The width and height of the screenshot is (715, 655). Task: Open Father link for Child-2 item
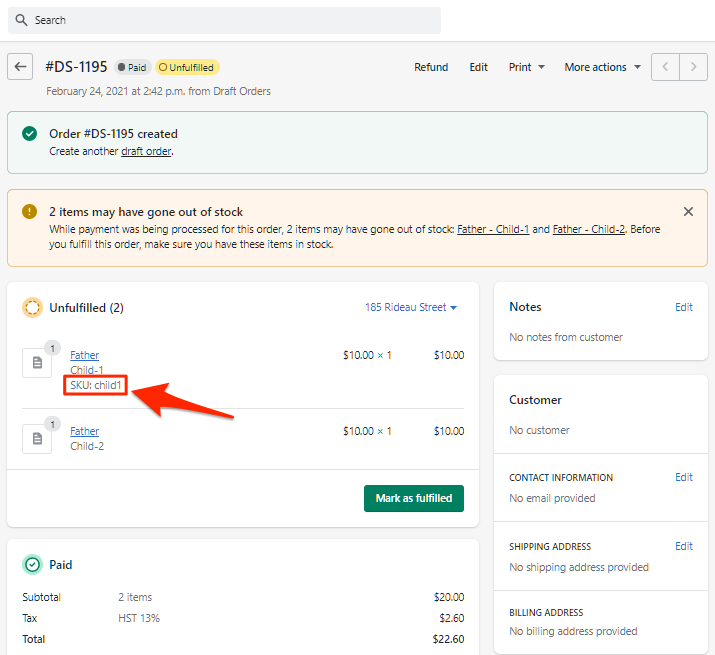[84, 431]
